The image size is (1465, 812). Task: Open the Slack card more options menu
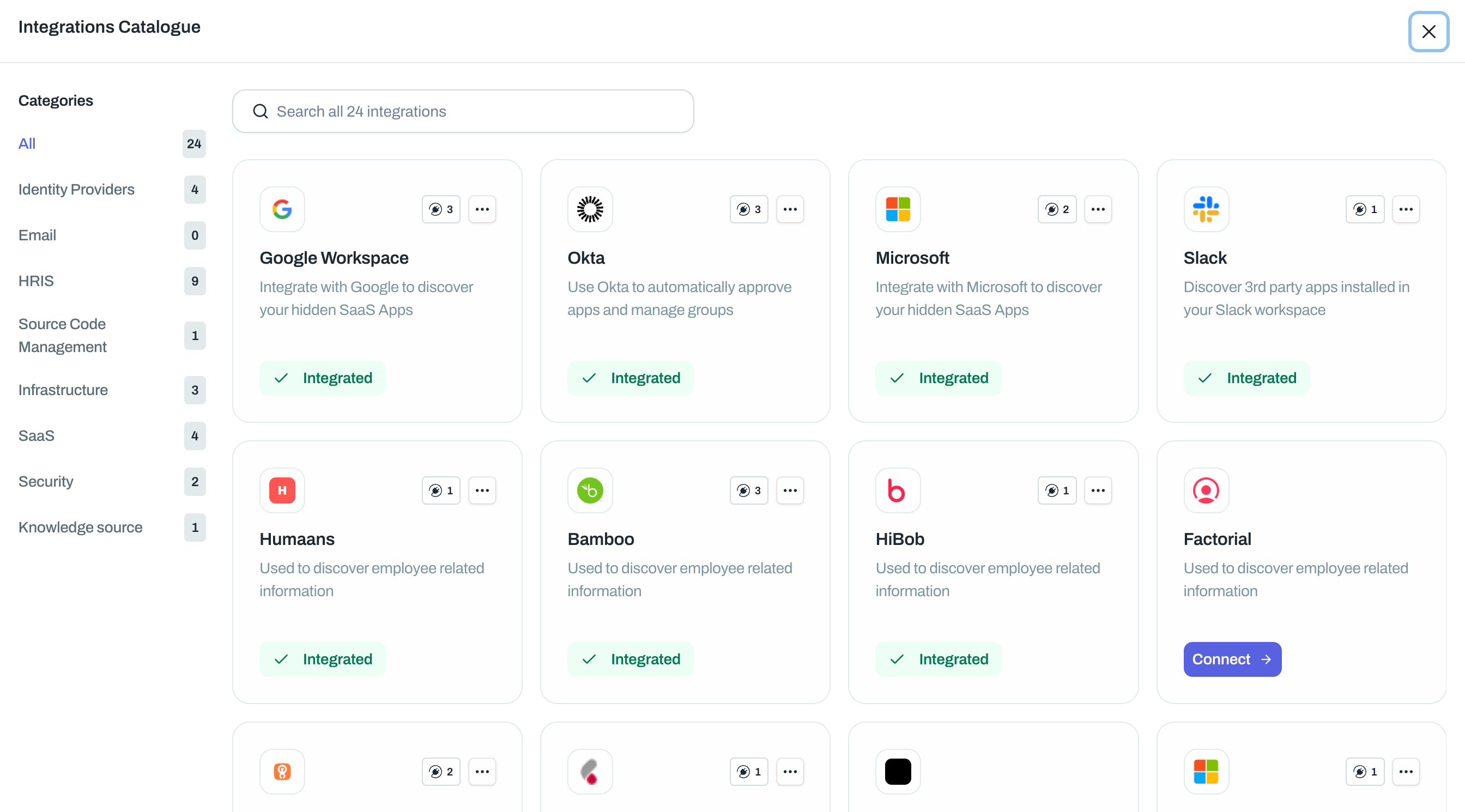[1406, 209]
